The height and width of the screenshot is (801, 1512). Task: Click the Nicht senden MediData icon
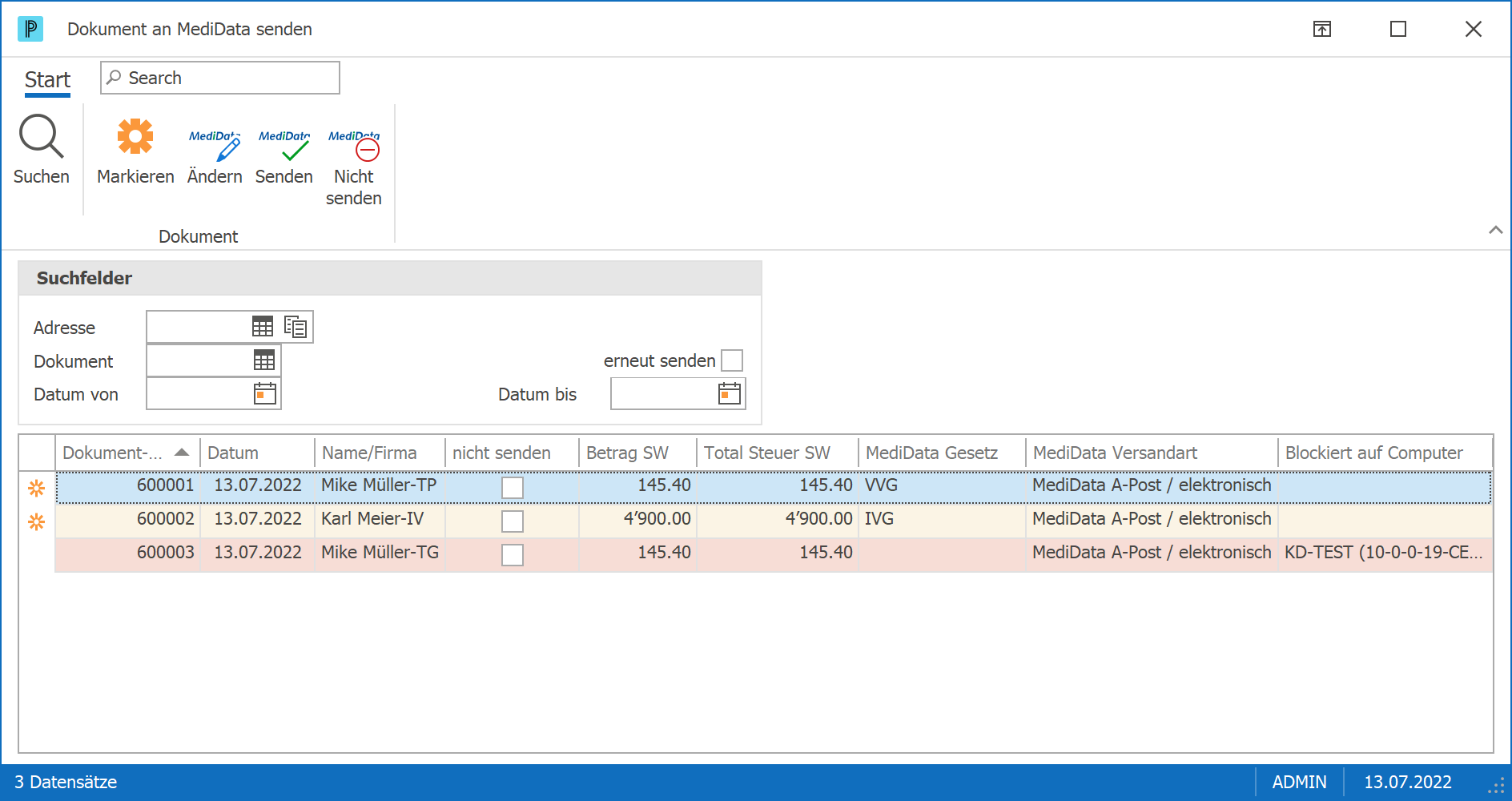[x=354, y=144]
